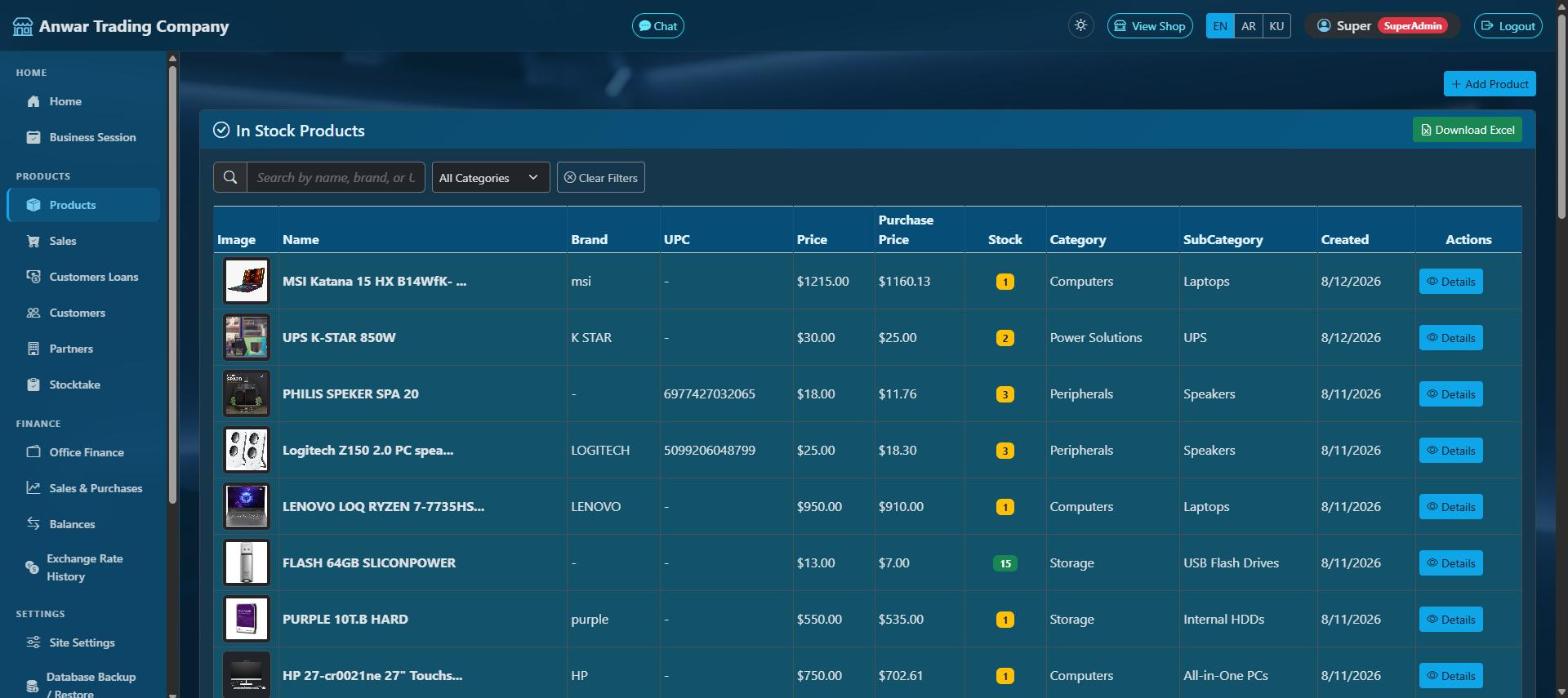Click the Database Backup / Restore icon
The height and width of the screenshot is (698, 1568).
pos(31,686)
